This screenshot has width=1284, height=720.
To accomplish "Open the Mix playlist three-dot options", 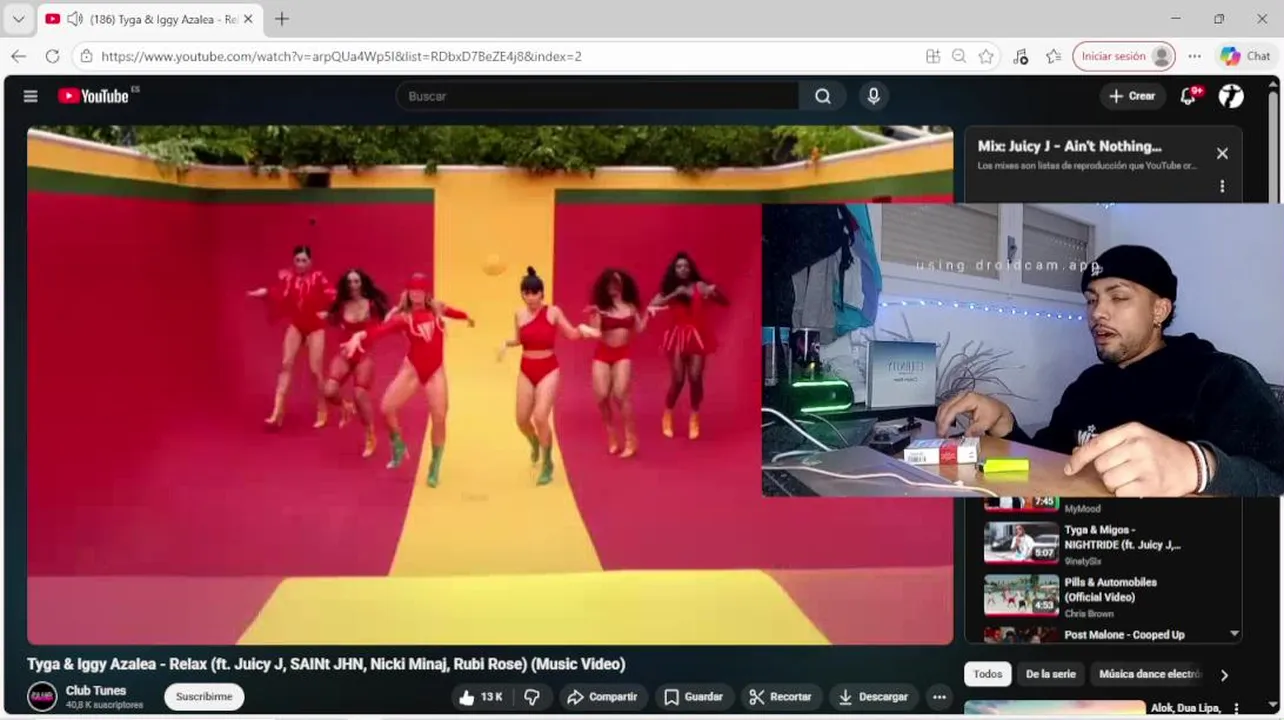I will coord(1222,186).
